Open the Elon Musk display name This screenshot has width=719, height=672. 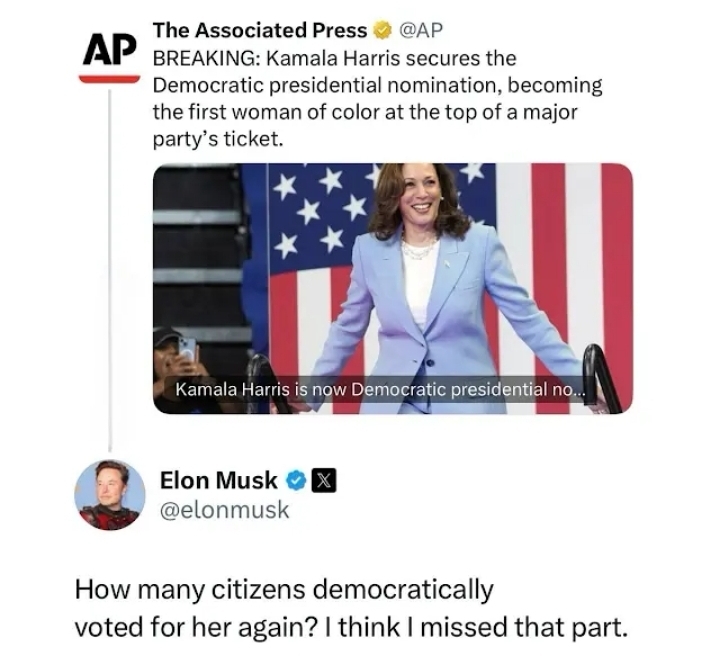click(219, 480)
